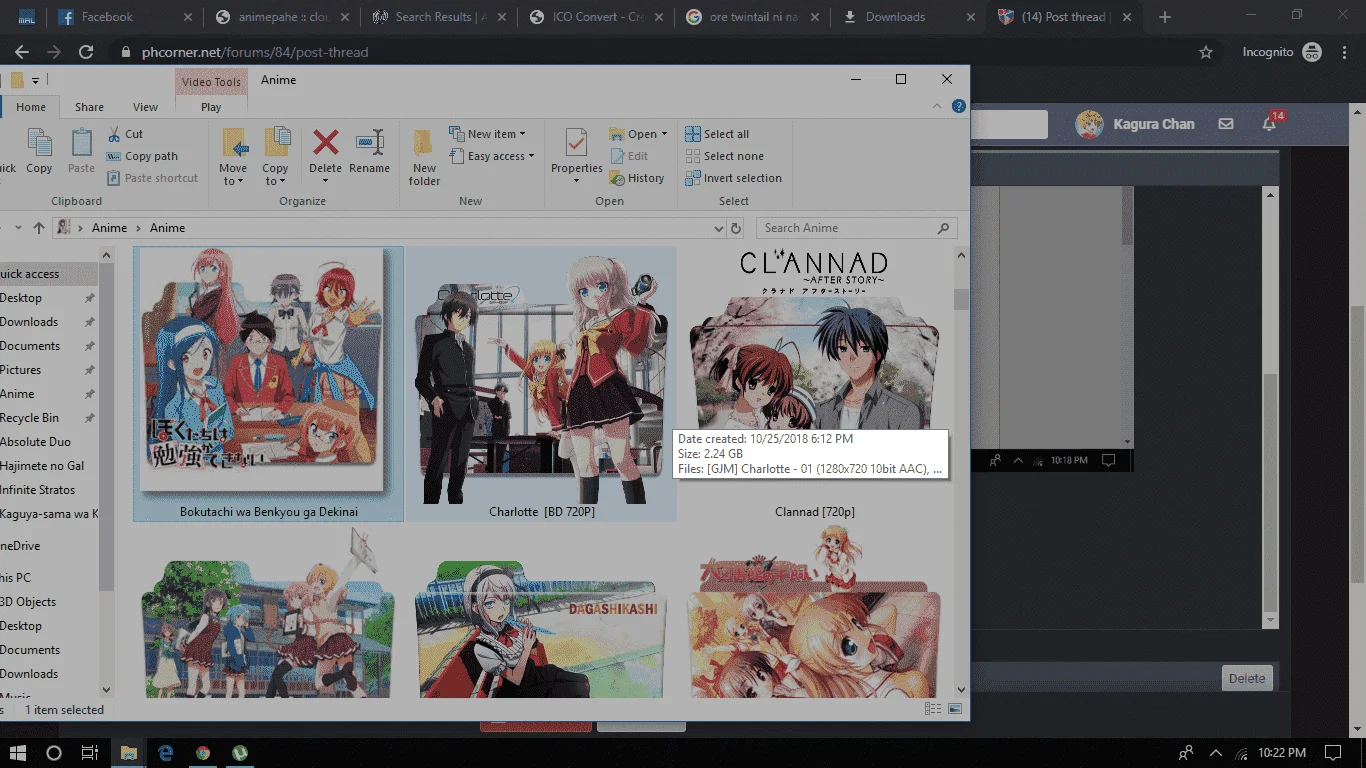Select the Dagashikashi folder thumbnail
Screen dimensions: 1366x768
541,626
